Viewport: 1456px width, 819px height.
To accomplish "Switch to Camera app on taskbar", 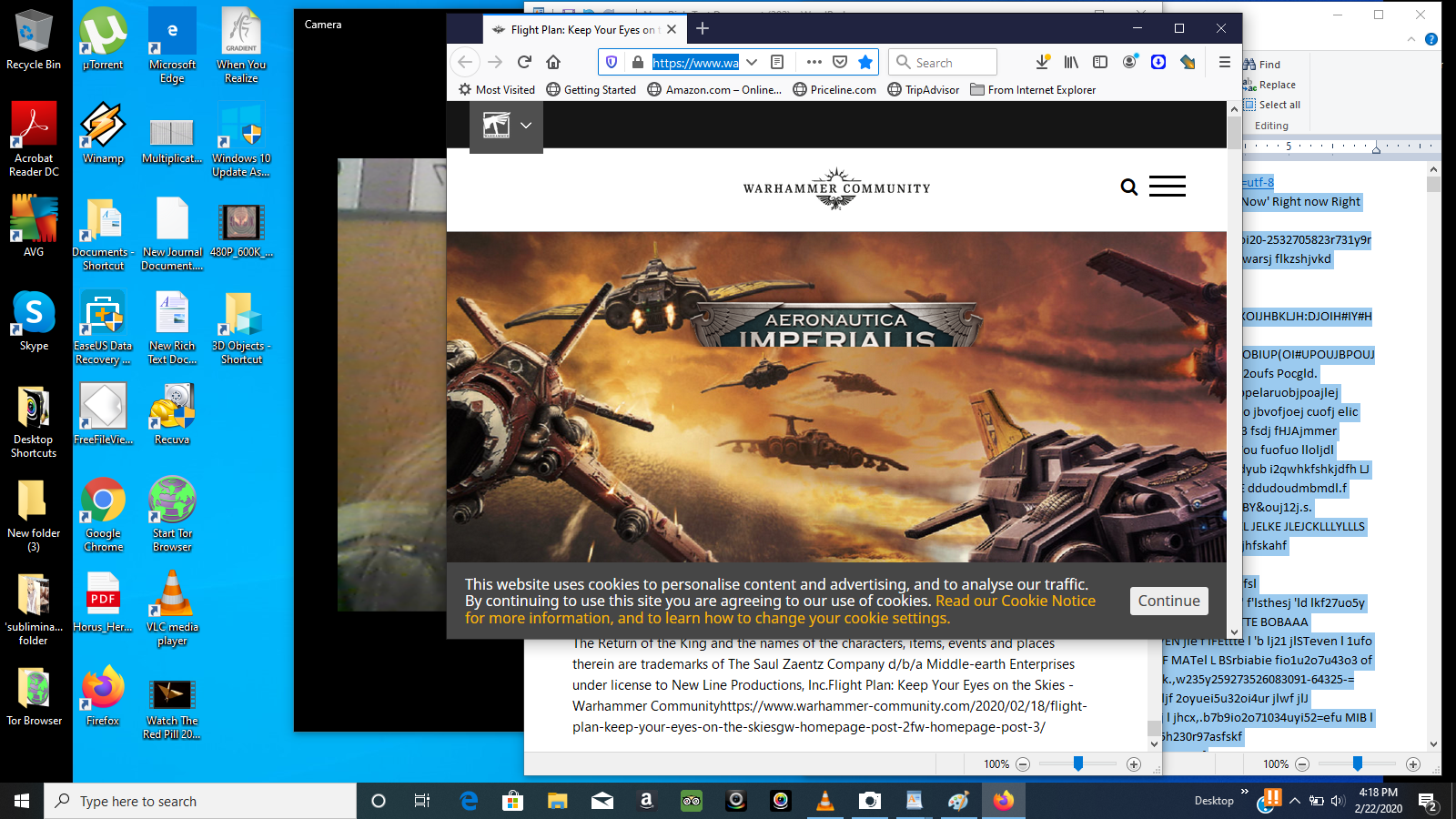I will [x=870, y=801].
